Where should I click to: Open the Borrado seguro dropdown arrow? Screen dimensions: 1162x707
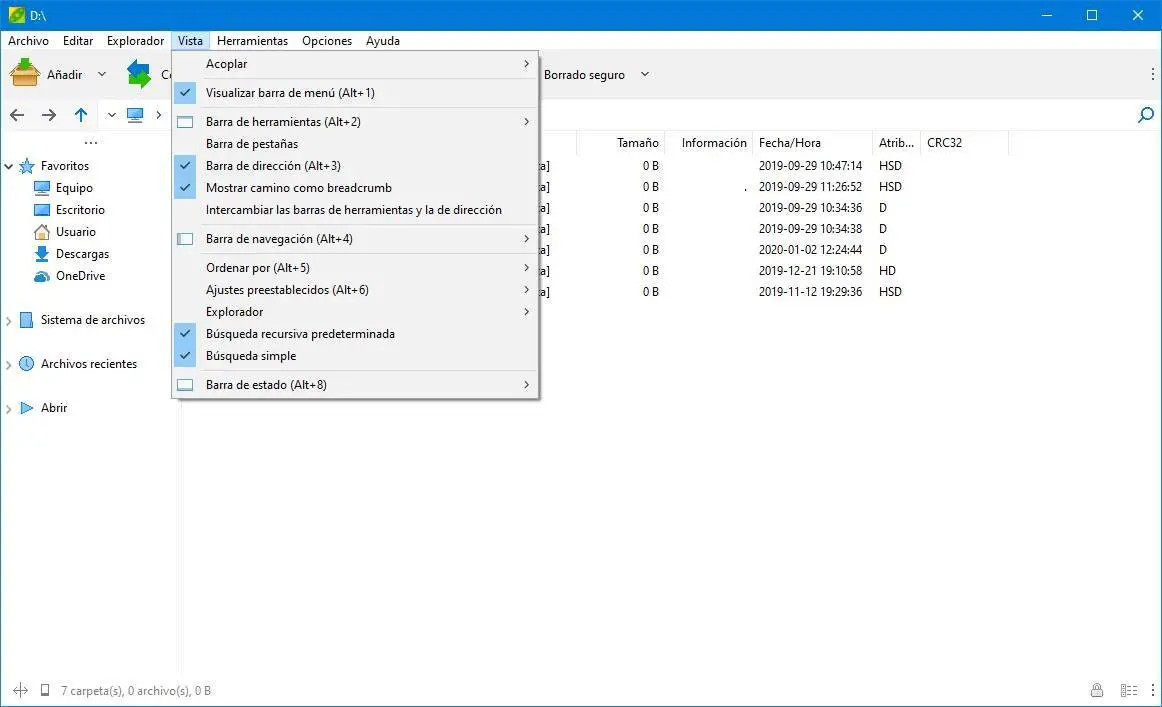coord(645,74)
